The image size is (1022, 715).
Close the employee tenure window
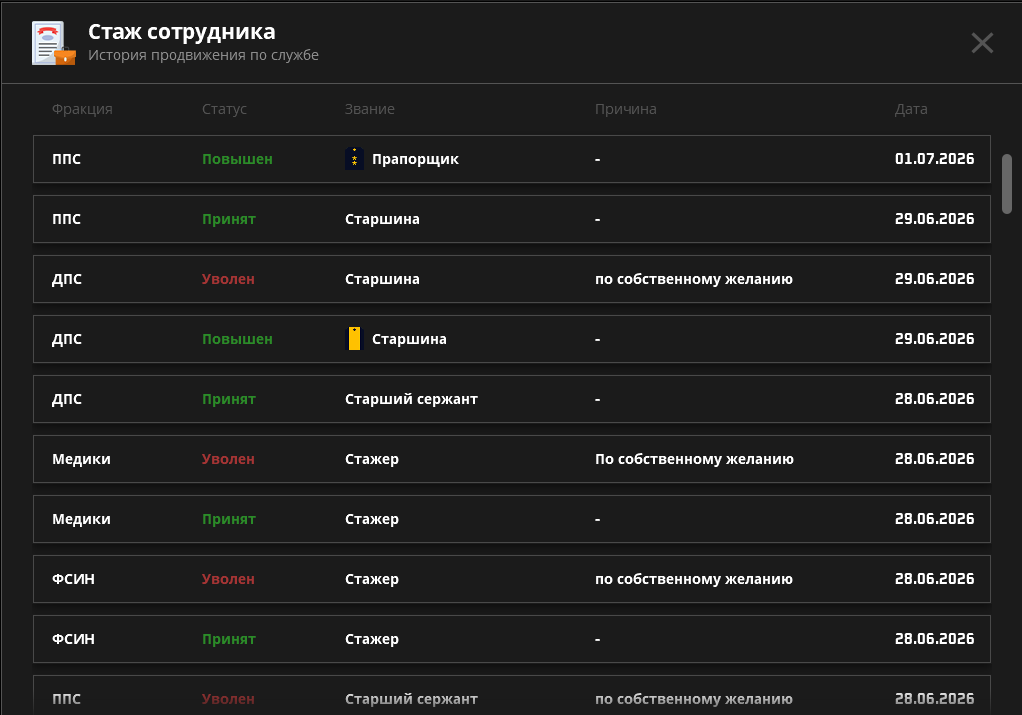(x=982, y=43)
